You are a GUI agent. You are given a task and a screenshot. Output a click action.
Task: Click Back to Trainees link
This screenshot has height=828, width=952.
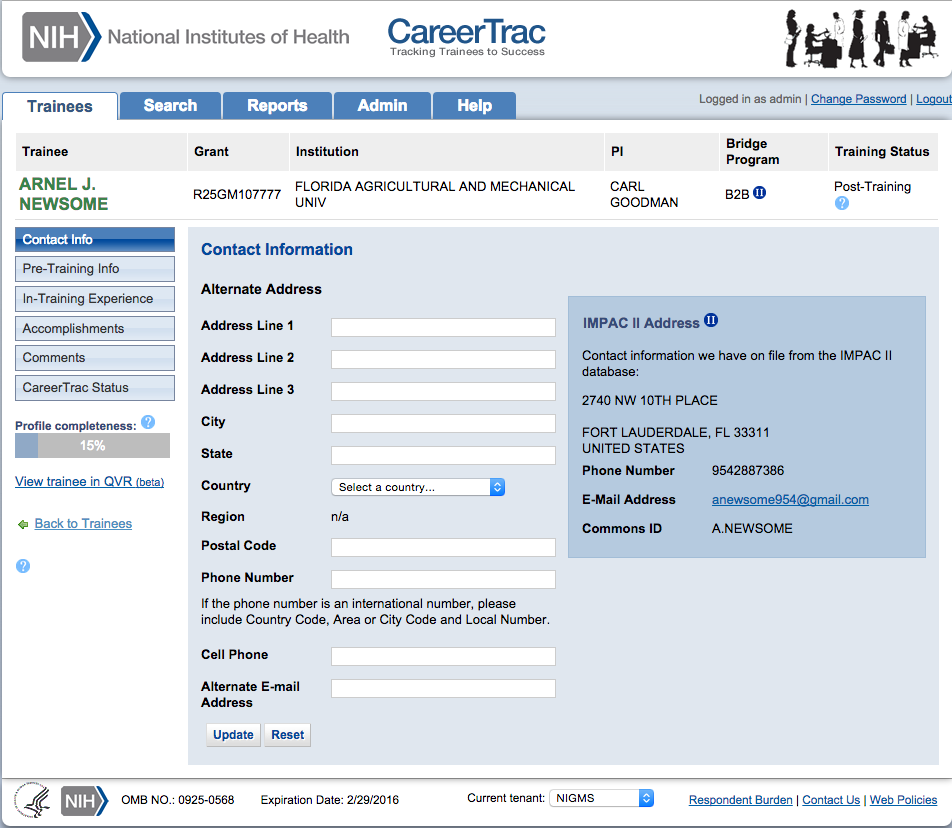[83, 523]
